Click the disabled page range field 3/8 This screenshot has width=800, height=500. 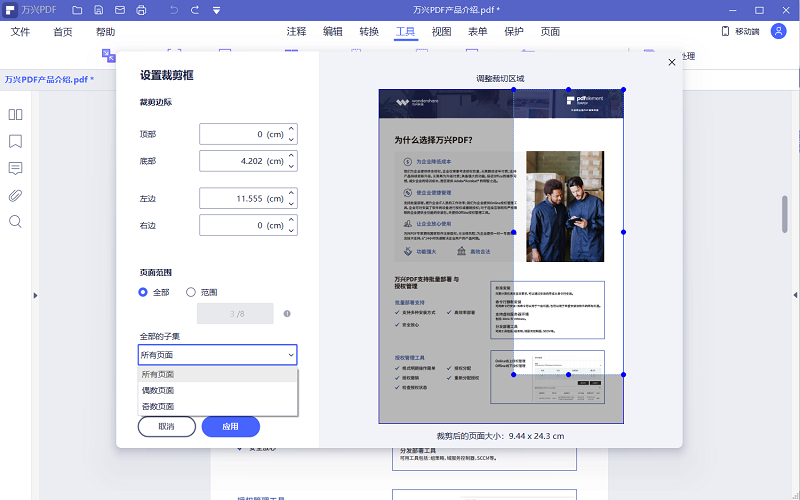(235, 314)
